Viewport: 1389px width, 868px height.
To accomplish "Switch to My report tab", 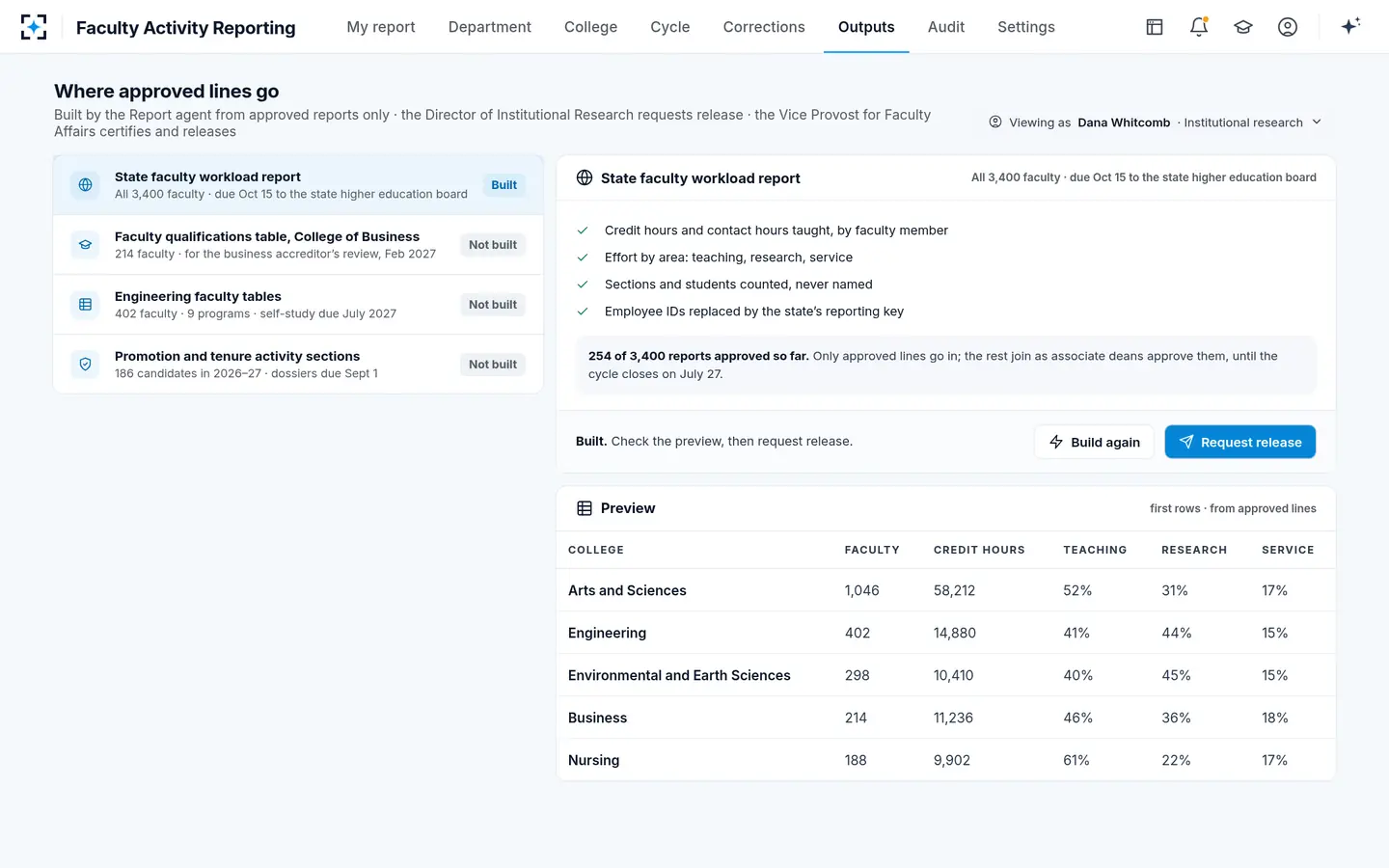I will pos(381,27).
